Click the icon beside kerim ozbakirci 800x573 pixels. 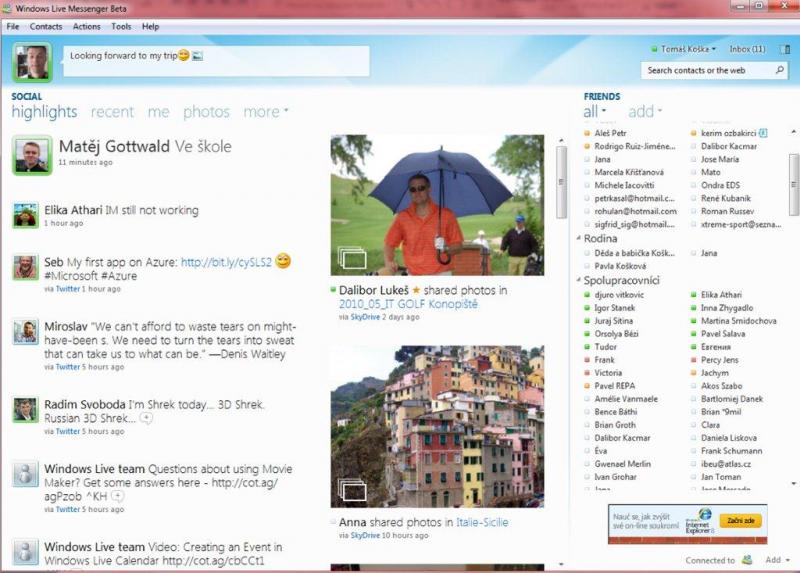coord(763,133)
